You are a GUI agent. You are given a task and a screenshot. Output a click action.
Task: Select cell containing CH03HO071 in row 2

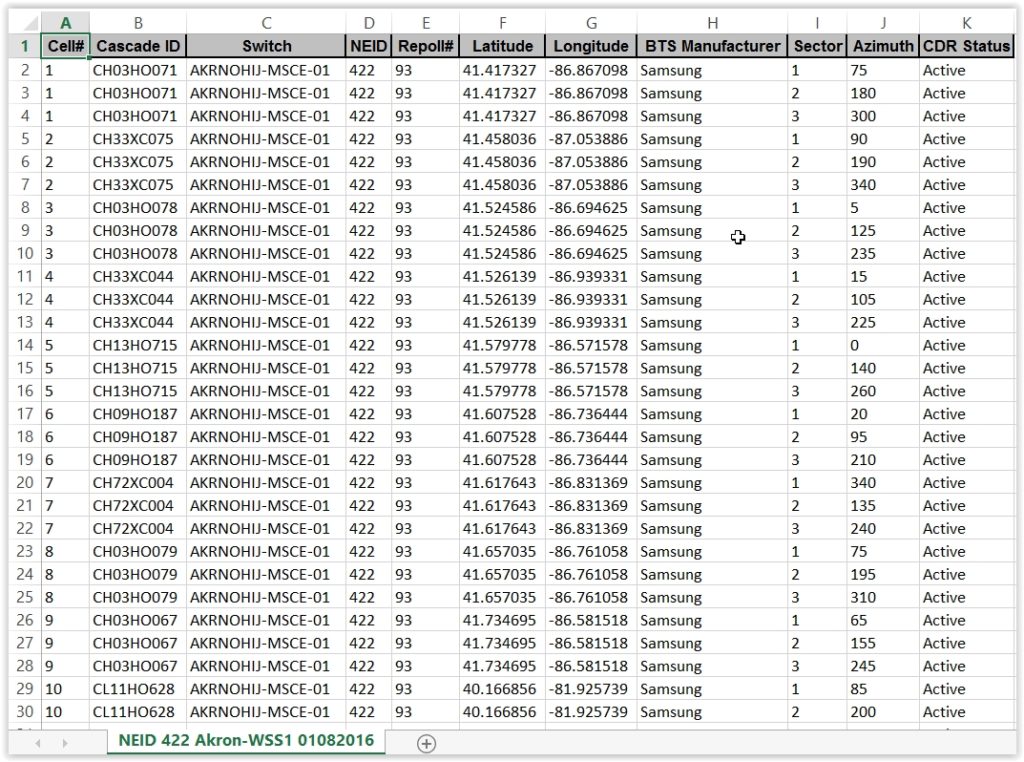(x=138, y=70)
